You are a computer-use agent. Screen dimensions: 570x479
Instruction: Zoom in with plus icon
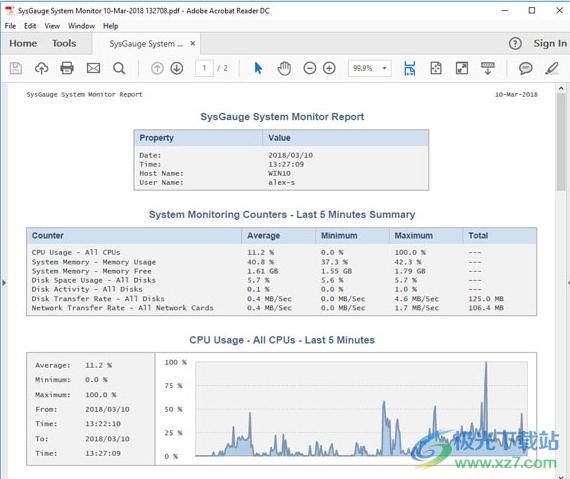coord(329,68)
